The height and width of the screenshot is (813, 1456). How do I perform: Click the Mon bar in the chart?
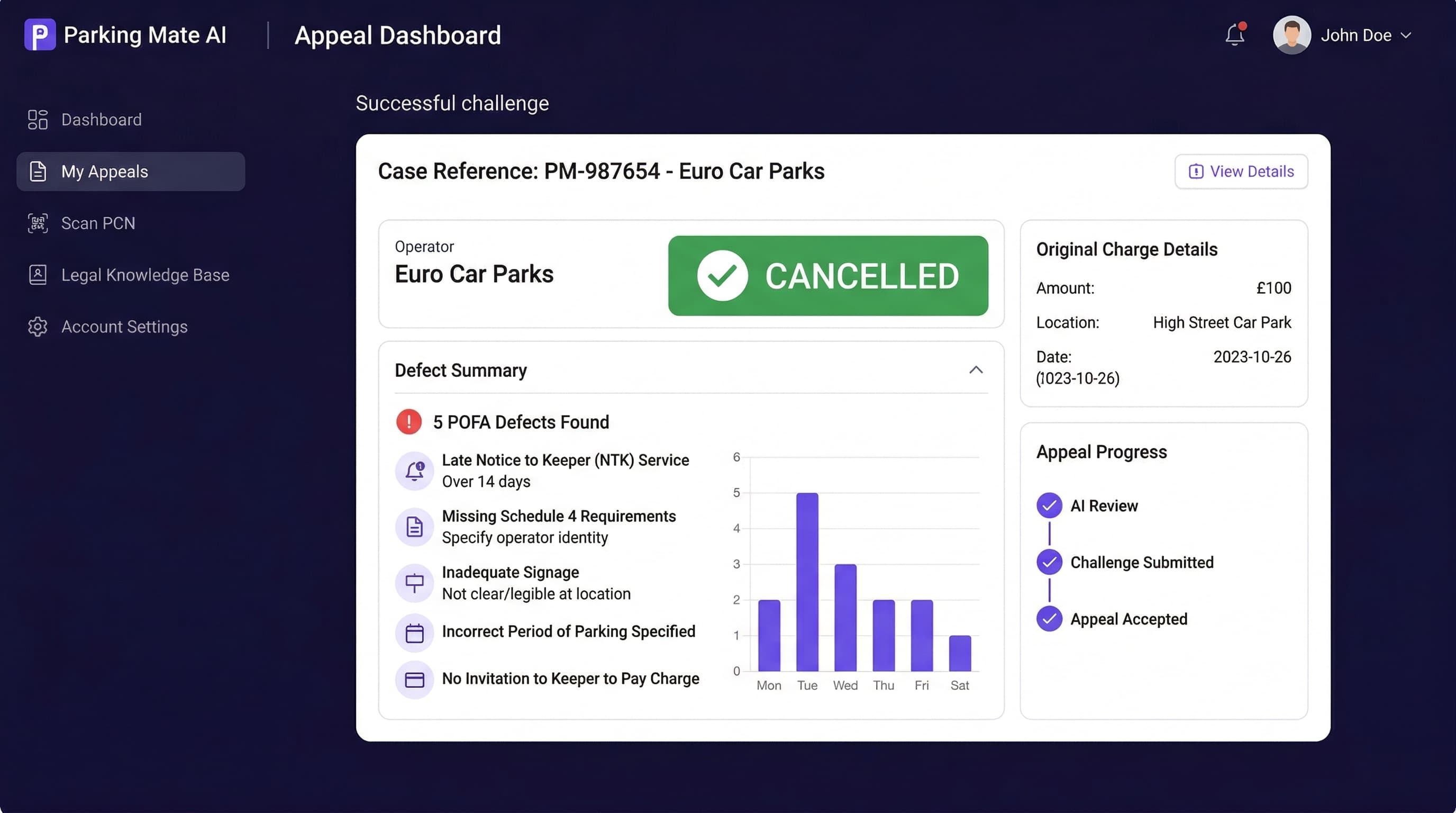point(769,636)
